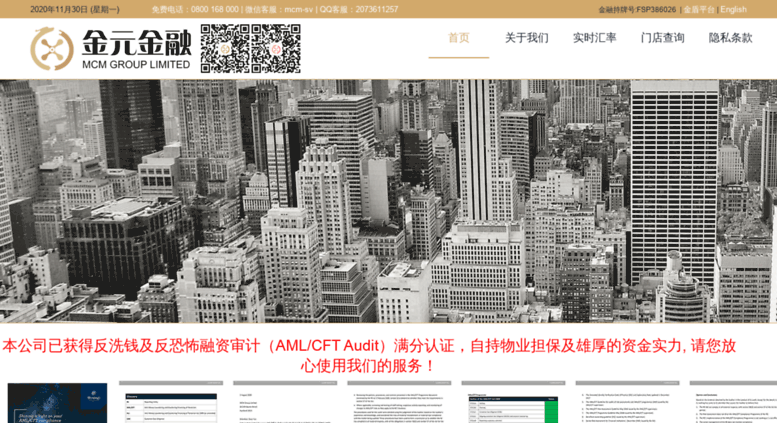
Task: View the 隐私条款 privacy terms page
Action: click(730, 38)
